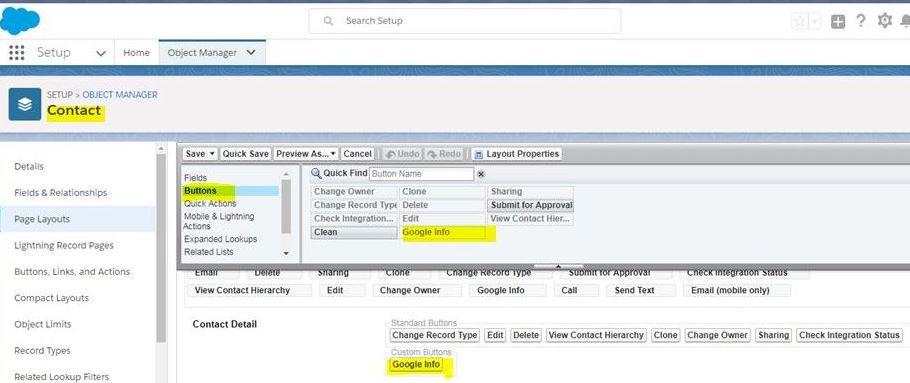Select Quick Actions palette category

[x=210, y=204]
